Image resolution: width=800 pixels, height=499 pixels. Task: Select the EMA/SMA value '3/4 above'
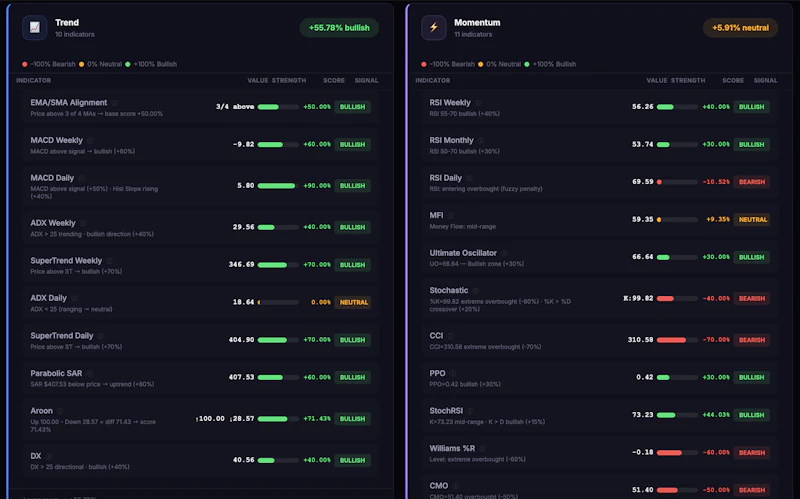pyautogui.click(x=235, y=107)
